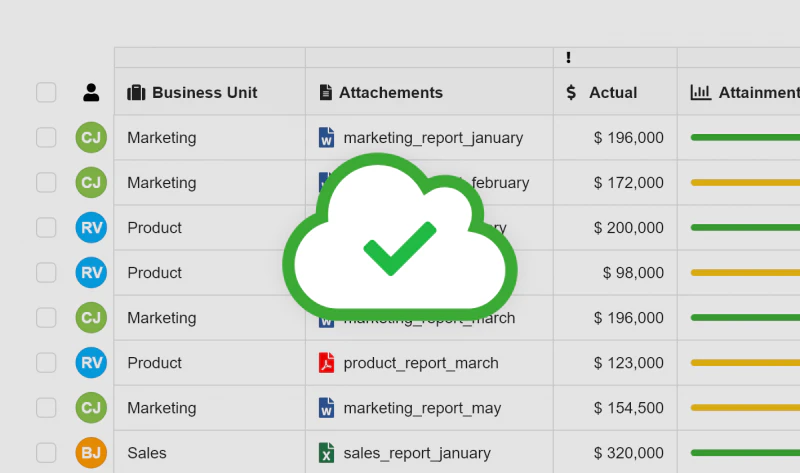Select the Marketing cell in marketing_report_may row
The image size is (800, 473).
[x=210, y=408]
